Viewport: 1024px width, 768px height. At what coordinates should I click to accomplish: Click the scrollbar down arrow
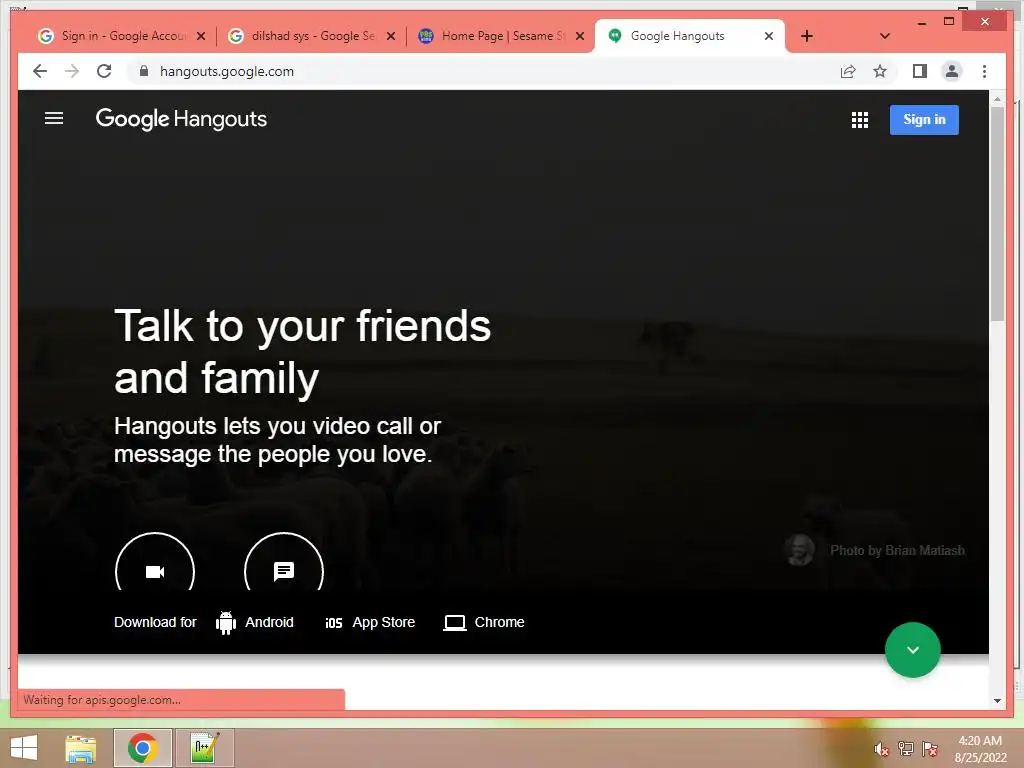(x=997, y=701)
